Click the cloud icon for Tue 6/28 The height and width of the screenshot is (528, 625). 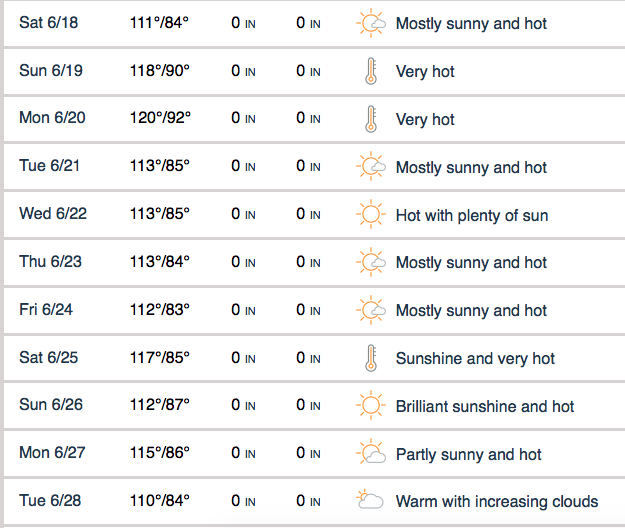tap(371, 501)
